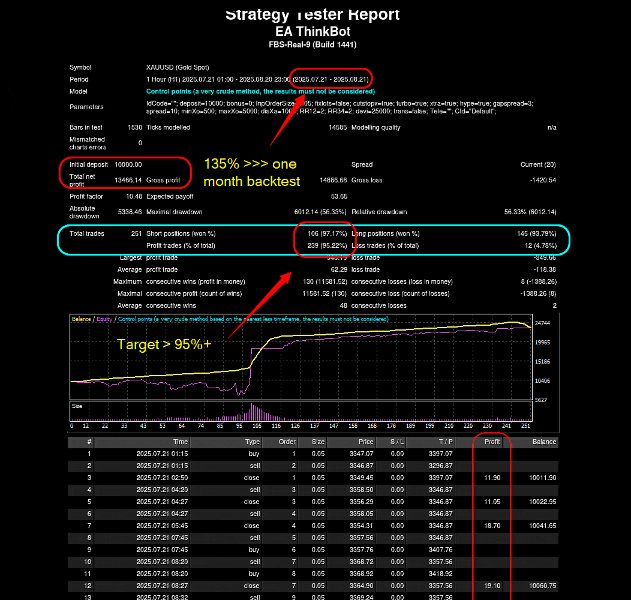This screenshot has height=600, width=631.
Task: Click the "Initial deposit" label
Action: (x=89, y=165)
